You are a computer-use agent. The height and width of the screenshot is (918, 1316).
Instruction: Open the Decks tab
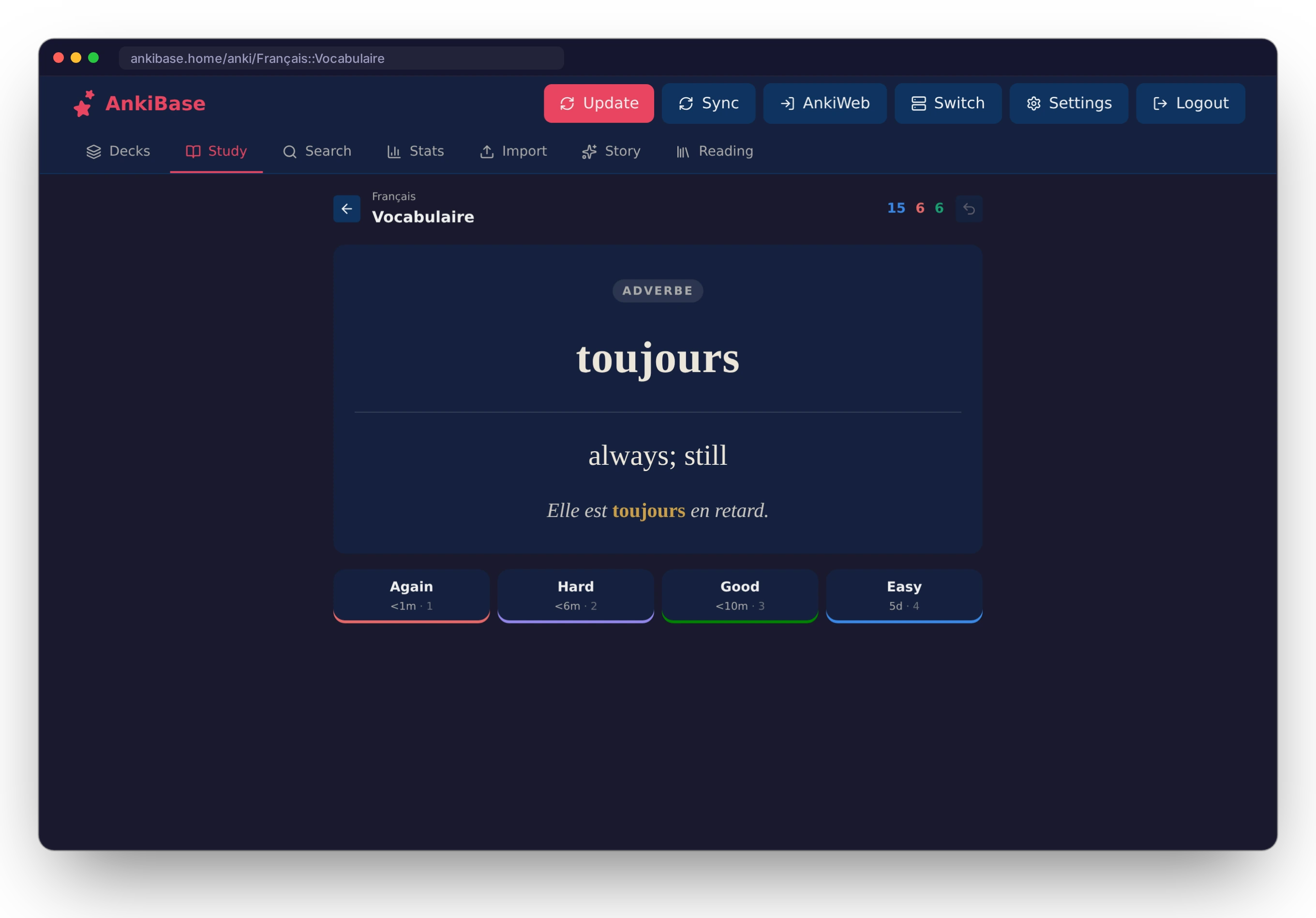118,151
